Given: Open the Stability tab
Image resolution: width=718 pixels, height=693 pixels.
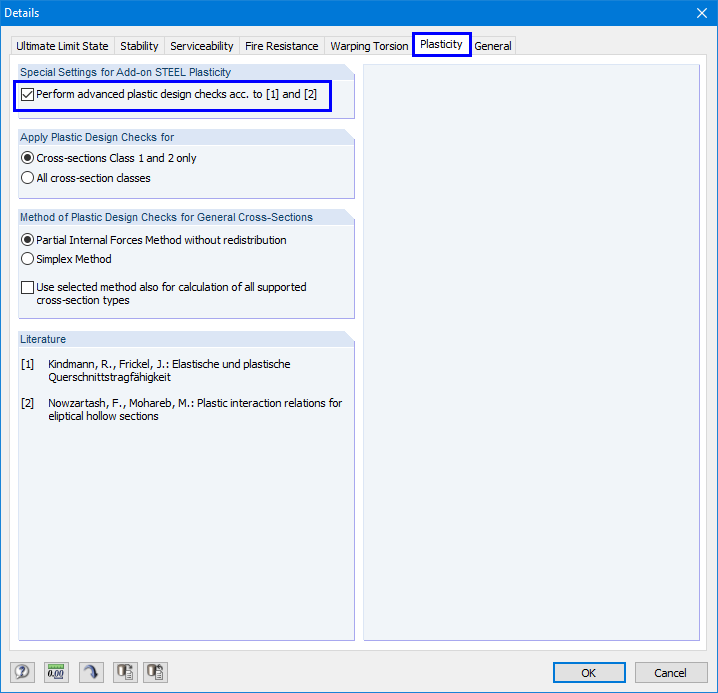Looking at the screenshot, I should [139, 46].
